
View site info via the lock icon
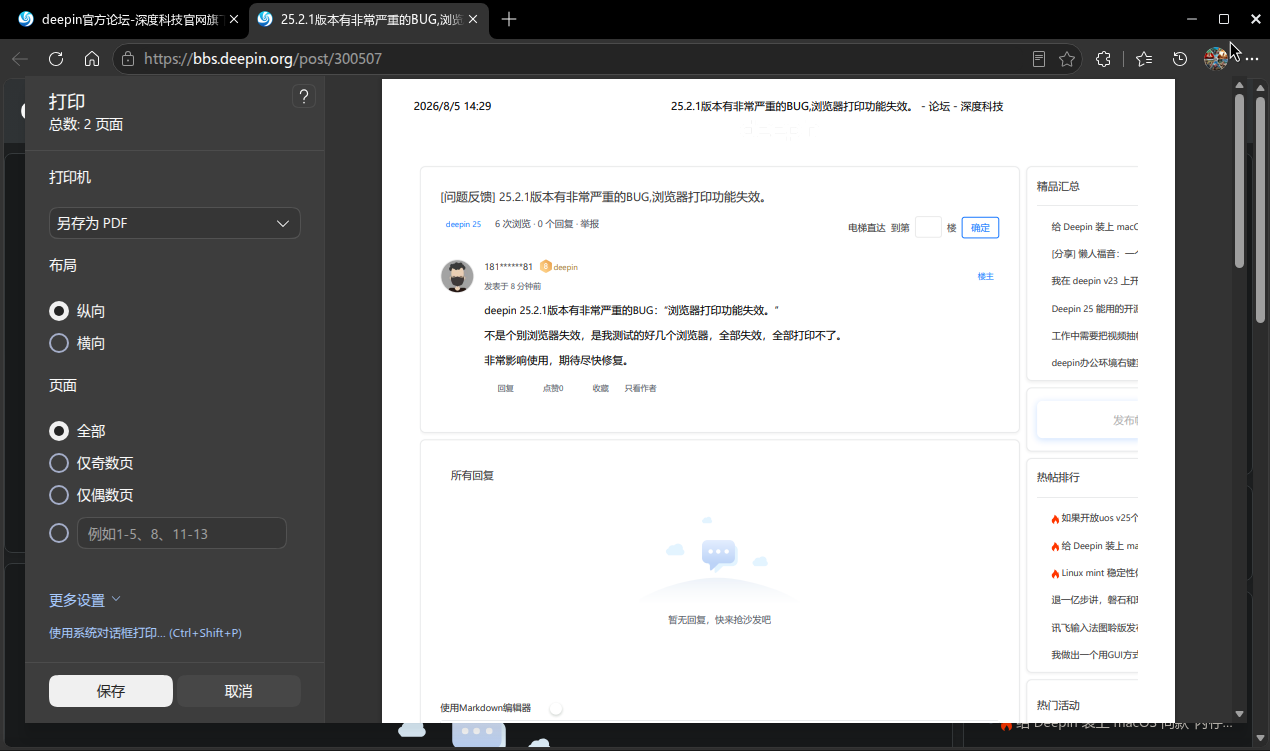[x=127, y=59]
